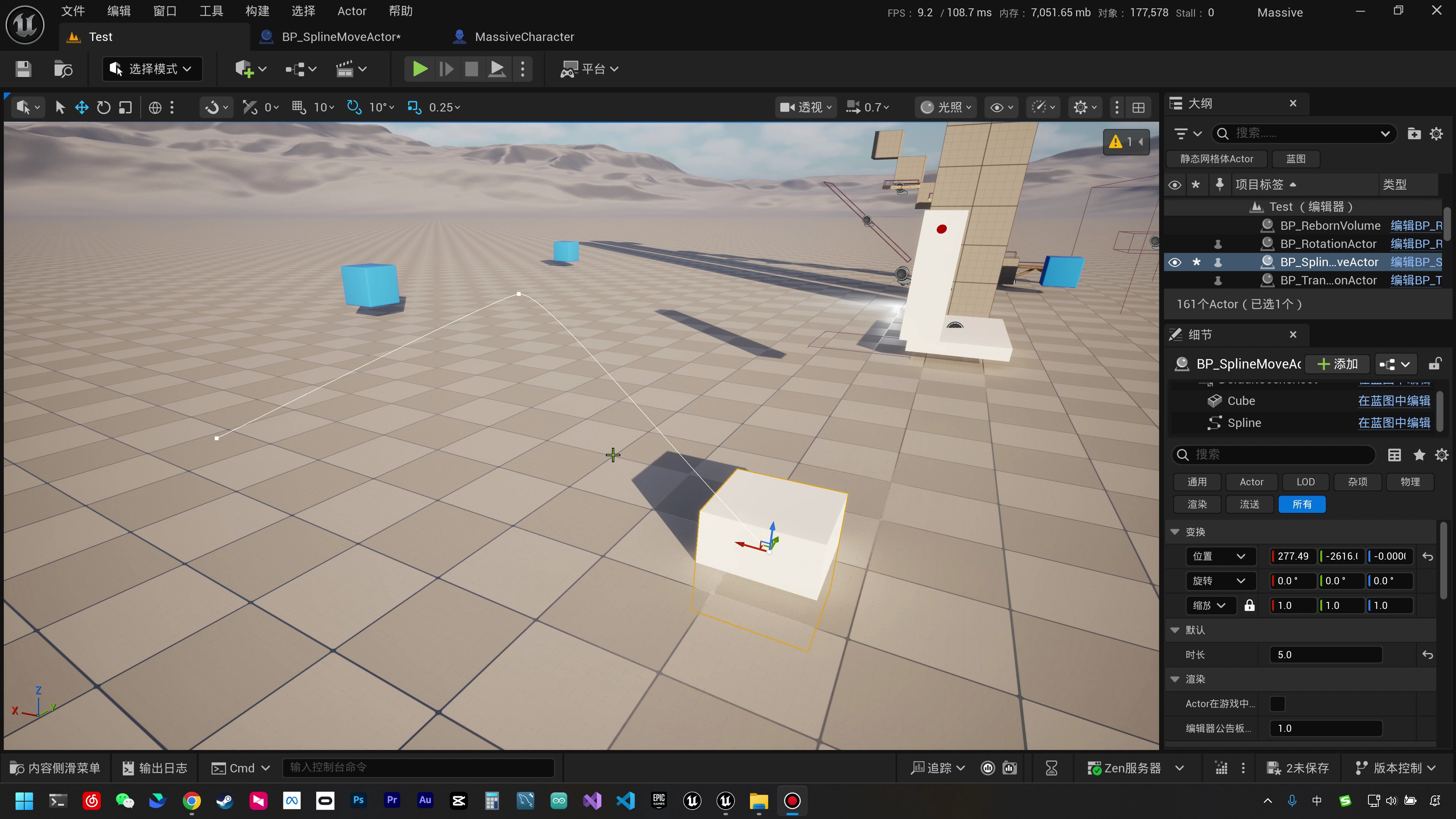Open Perspective view mode dropdown
This screenshot has height=819, width=1456.
pyautogui.click(x=805, y=107)
